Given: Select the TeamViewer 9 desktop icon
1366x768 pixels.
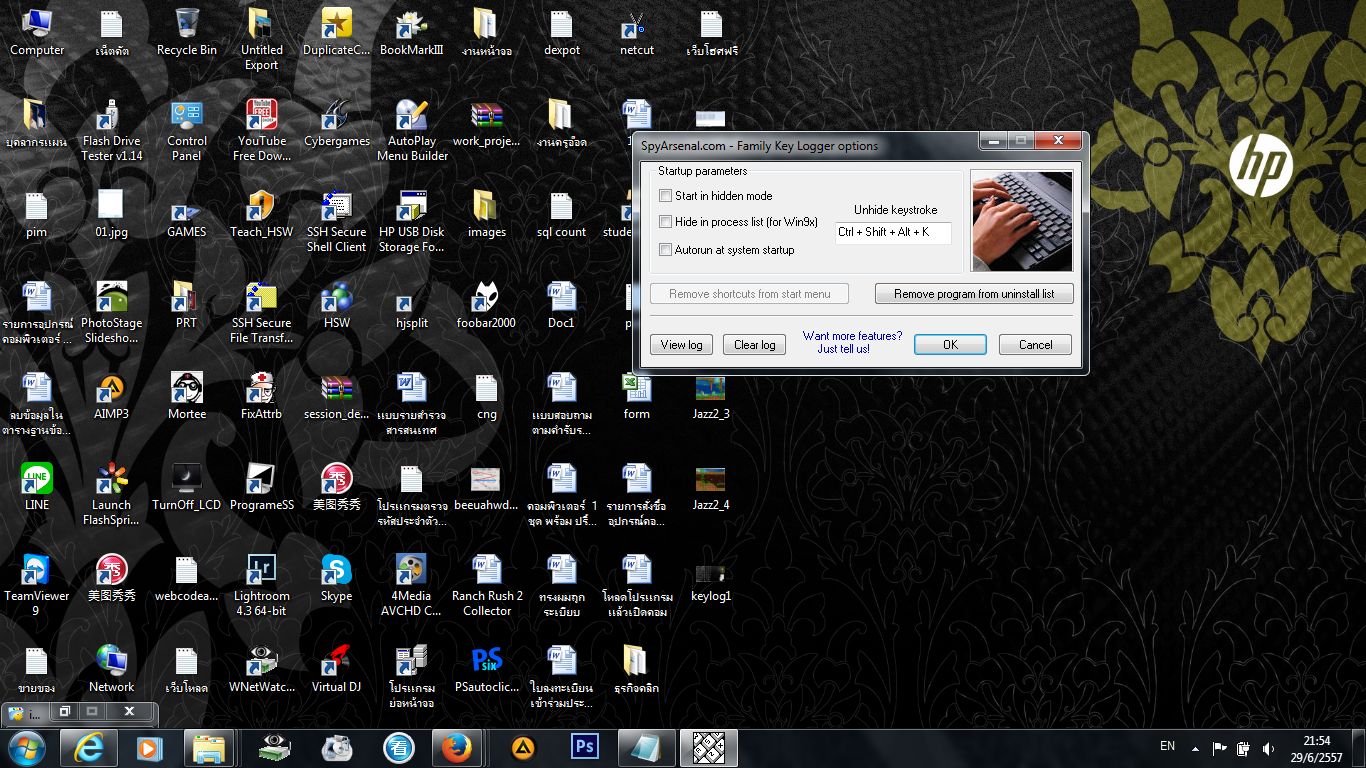Looking at the screenshot, I should [x=37, y=586].
